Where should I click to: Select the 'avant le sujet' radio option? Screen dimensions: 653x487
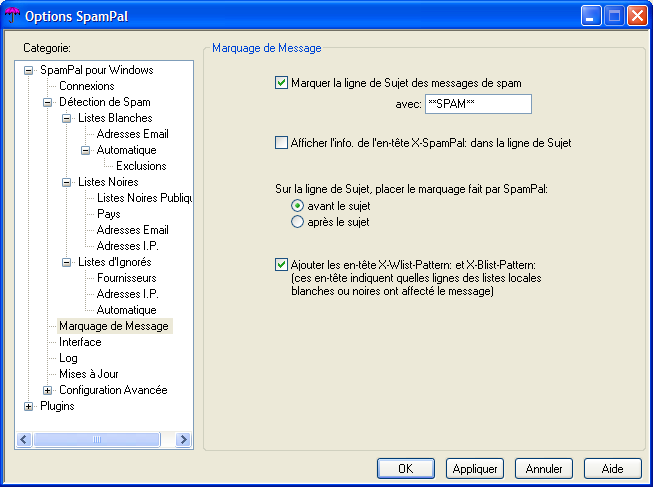click(297, 206)
